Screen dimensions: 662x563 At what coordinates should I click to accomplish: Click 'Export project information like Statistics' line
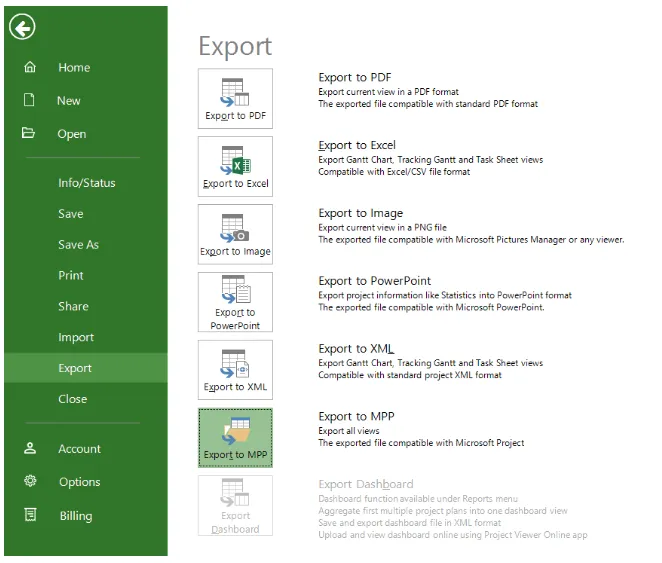pyautogui.click(x=445, y=295)
